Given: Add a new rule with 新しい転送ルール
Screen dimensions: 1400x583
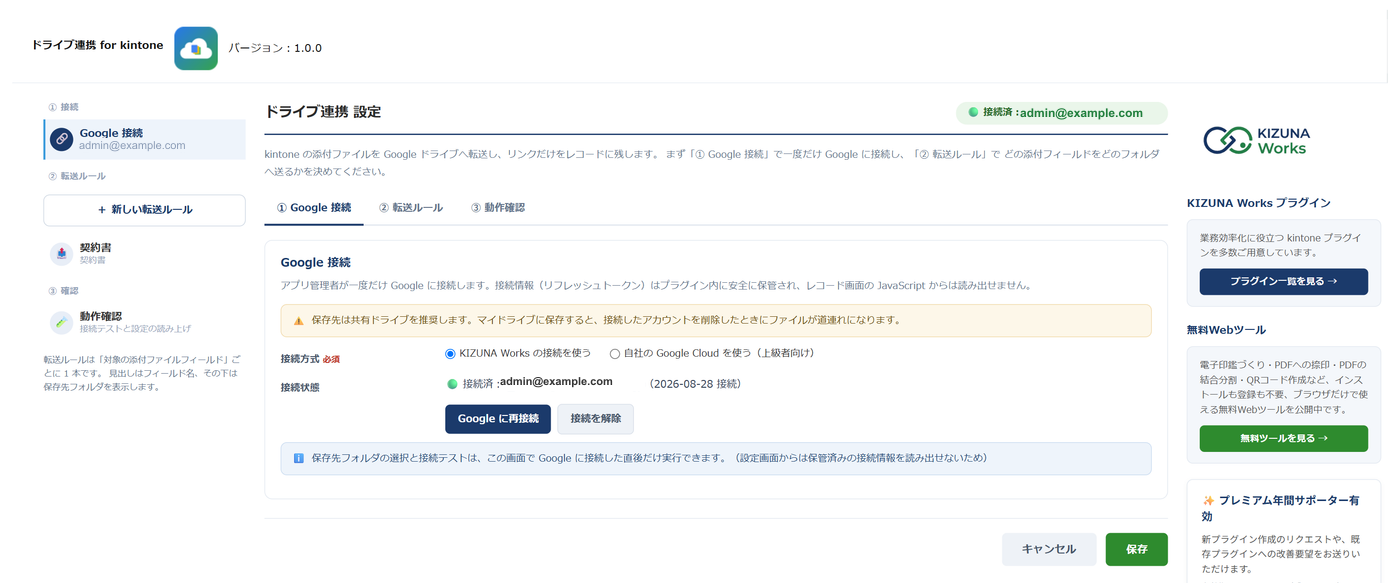Looking at the screenshot, I should click(x=145, y=210).
